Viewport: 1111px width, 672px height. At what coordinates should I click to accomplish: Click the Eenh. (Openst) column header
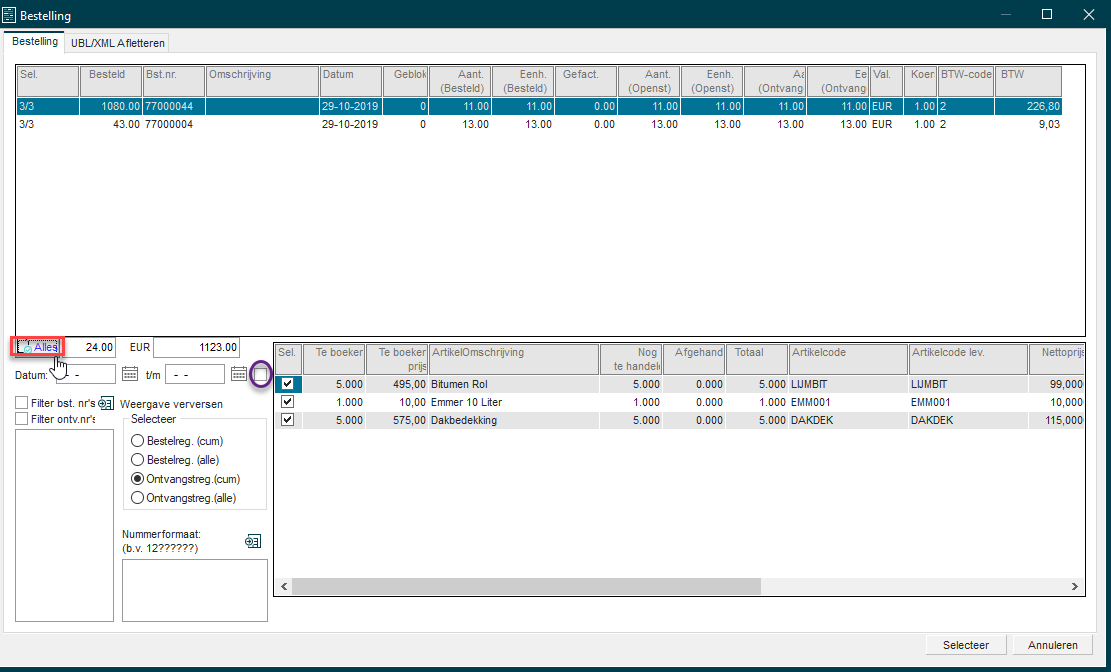[712, 82]
